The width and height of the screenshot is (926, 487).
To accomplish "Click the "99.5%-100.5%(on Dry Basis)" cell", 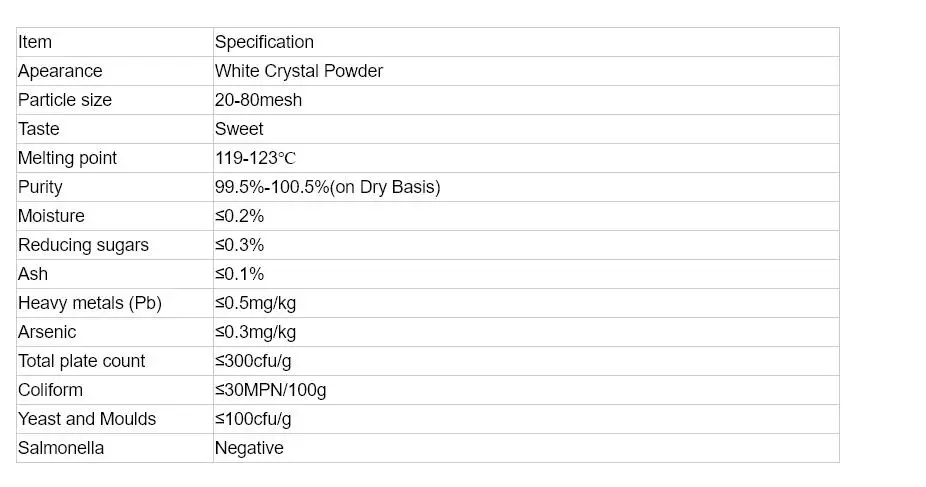I will (x=327, y=187).
